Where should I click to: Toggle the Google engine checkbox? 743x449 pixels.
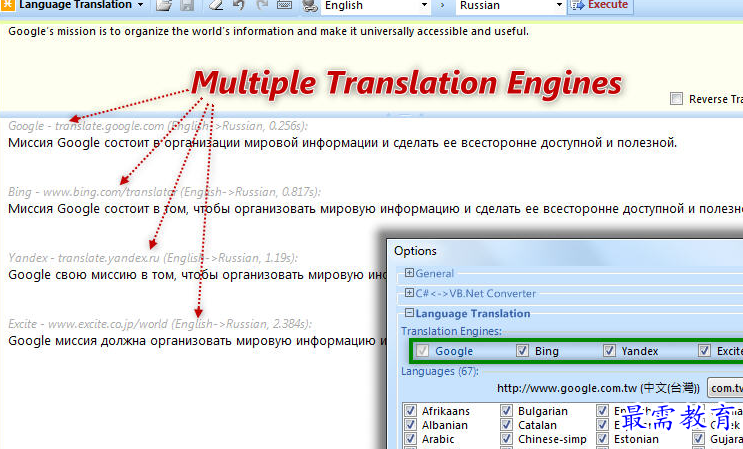coord(422,350)
